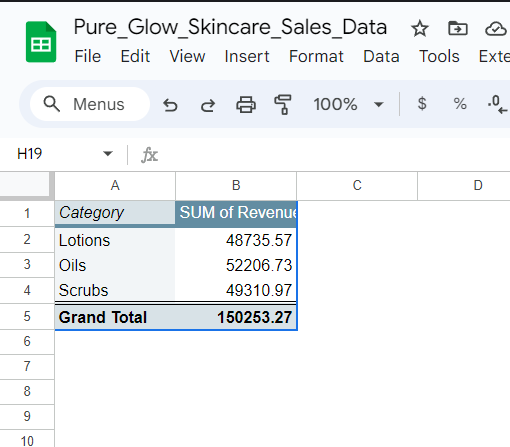Click the select-all corner box

tap(26, 185)
